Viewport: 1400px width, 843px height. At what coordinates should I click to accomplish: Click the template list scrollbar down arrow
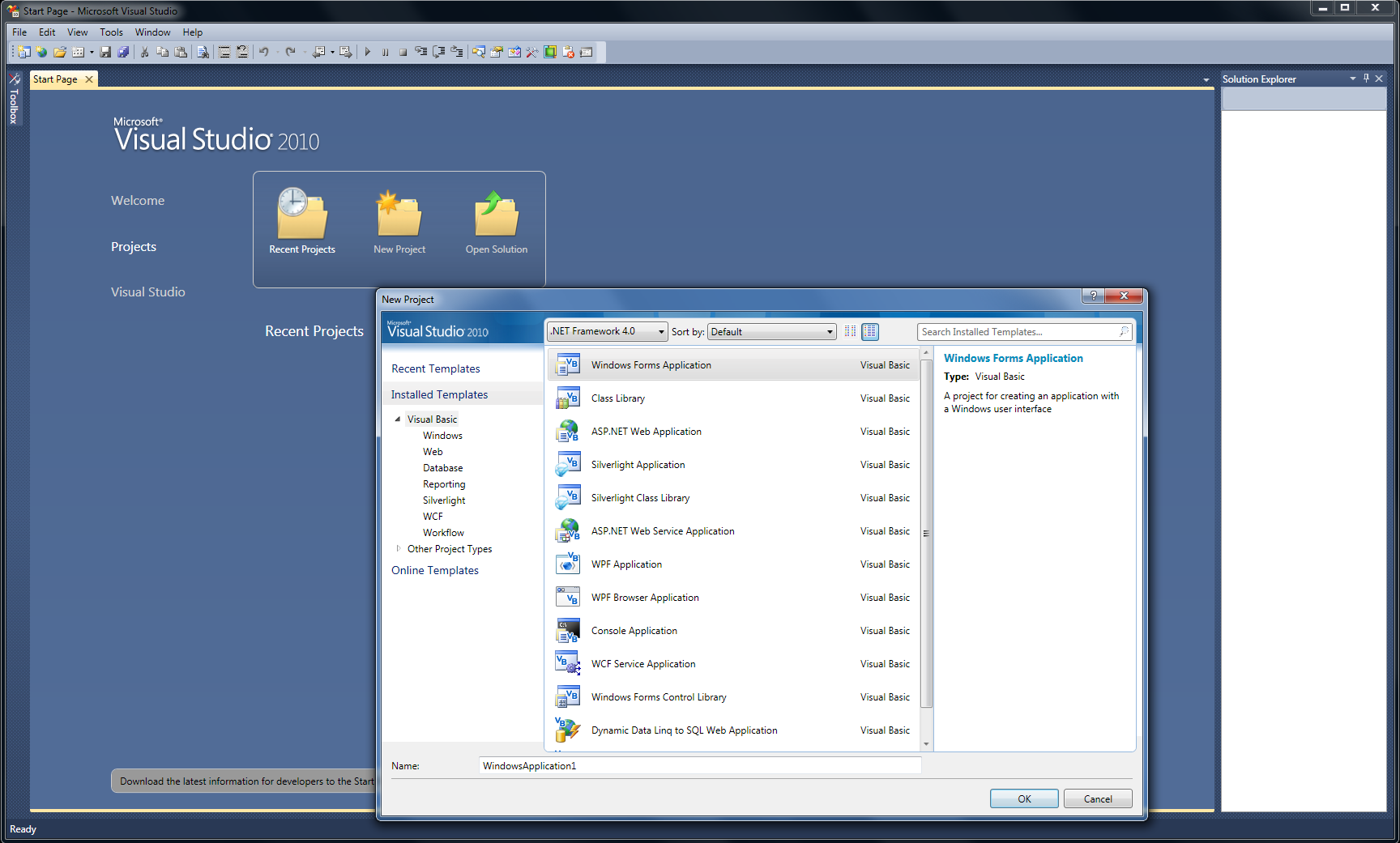coord(926,743)
